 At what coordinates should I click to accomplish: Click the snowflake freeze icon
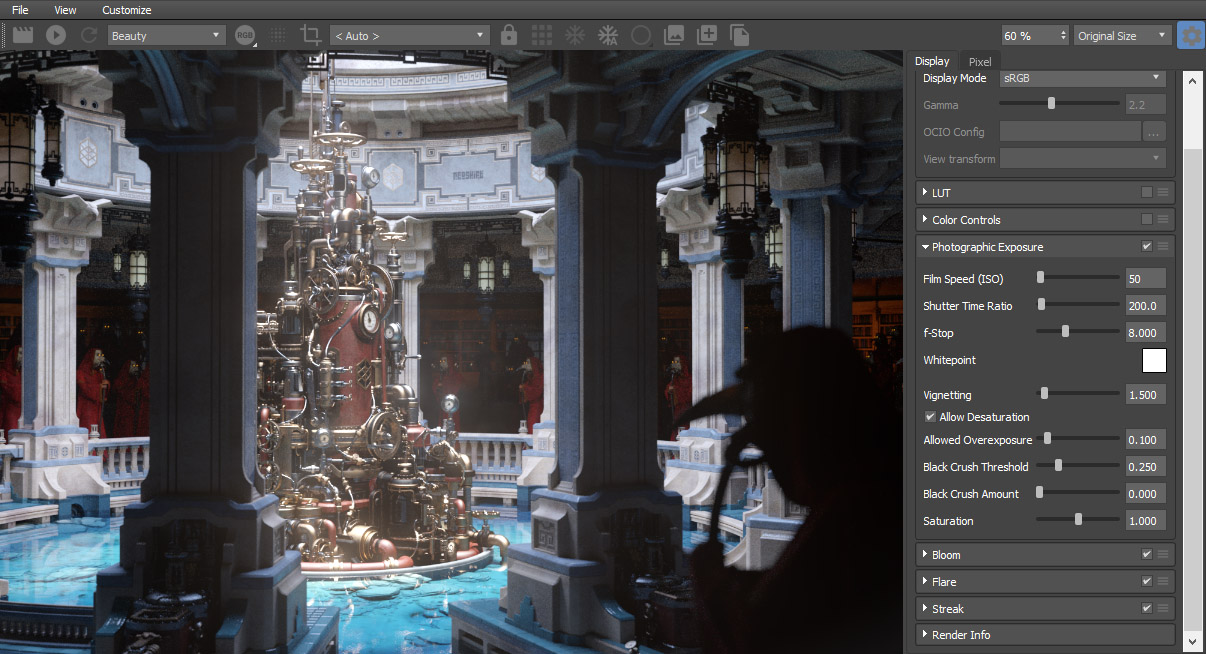pos(575,35)
